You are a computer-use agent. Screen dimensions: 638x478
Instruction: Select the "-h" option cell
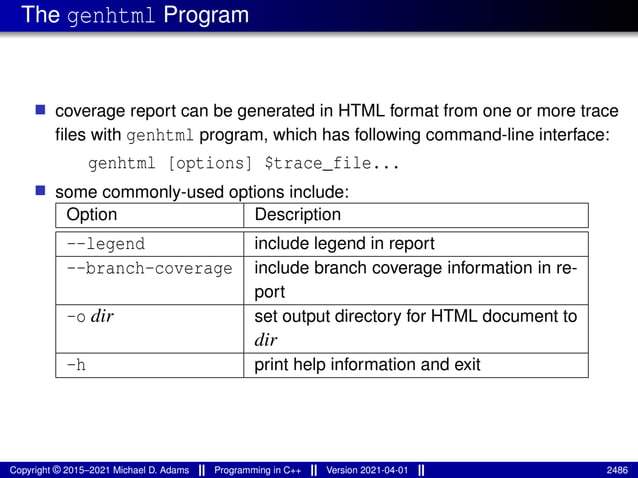[x=149, y=365]
